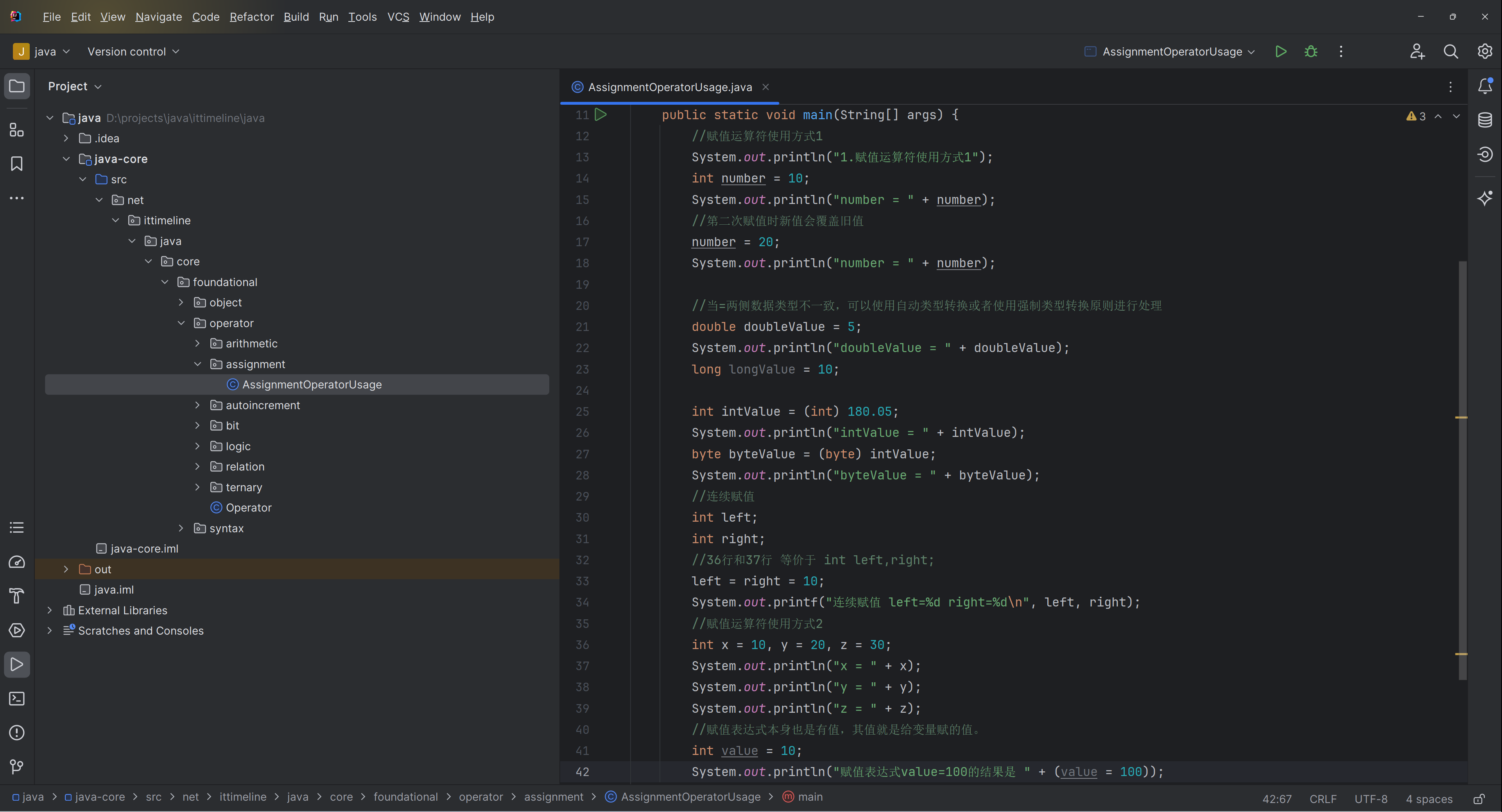1502x812 pixels.
Task: Show more tool windows ellipsis in left sidebar
Action: pyautogui.click(x=17, y=198)
